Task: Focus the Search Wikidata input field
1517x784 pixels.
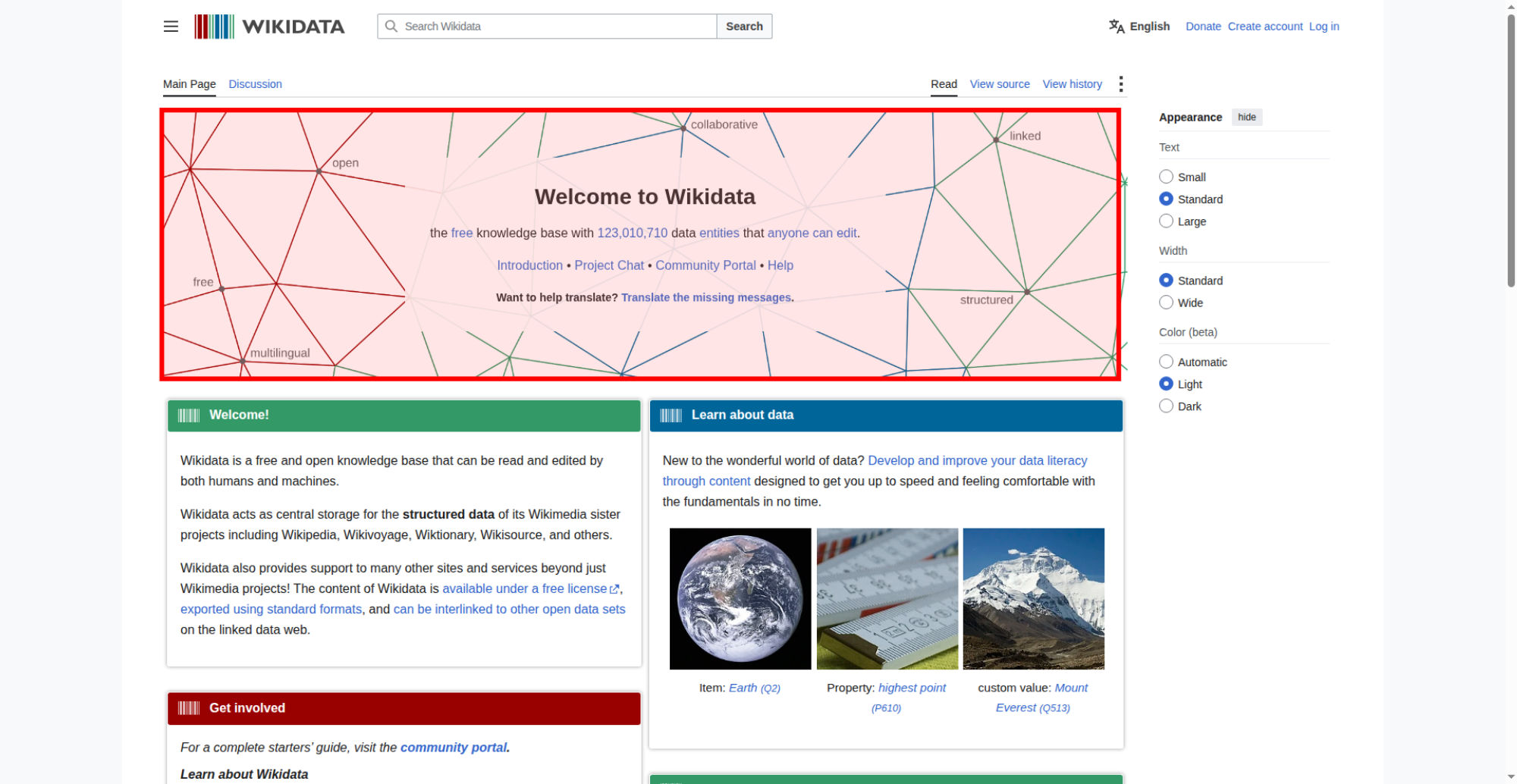Action: point(547,27)
